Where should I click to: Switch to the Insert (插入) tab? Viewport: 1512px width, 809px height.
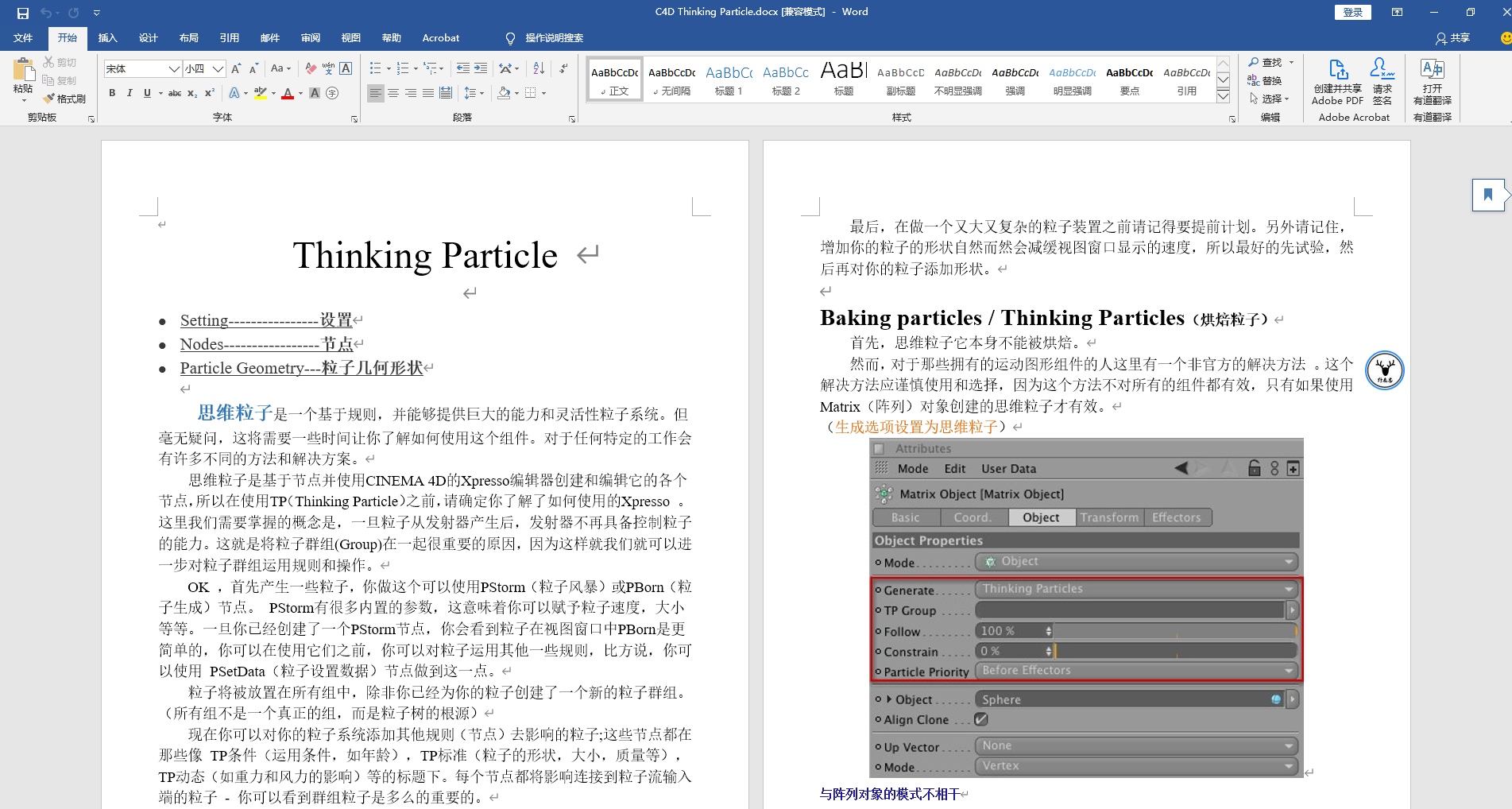pos(107,37)
